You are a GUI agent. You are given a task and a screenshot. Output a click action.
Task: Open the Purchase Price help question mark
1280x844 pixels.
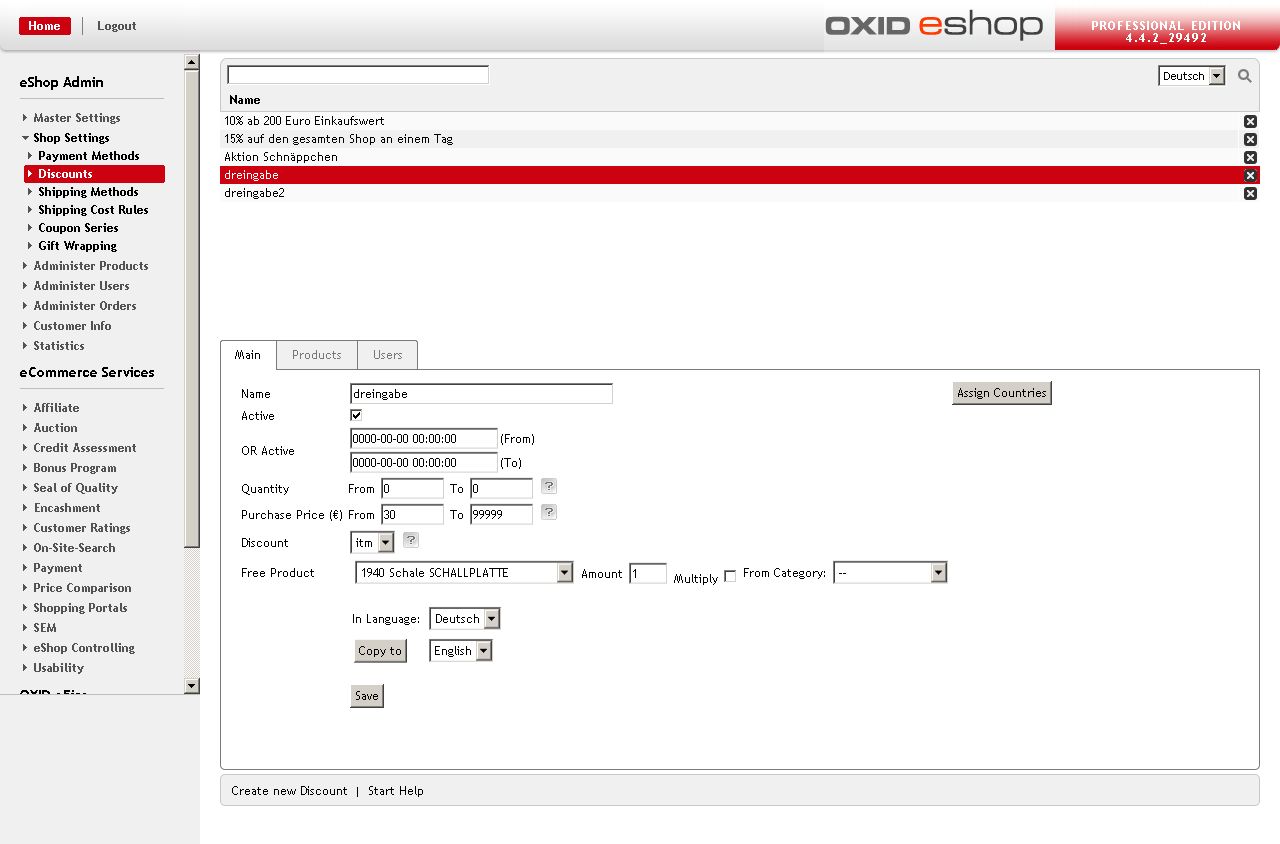549,513
